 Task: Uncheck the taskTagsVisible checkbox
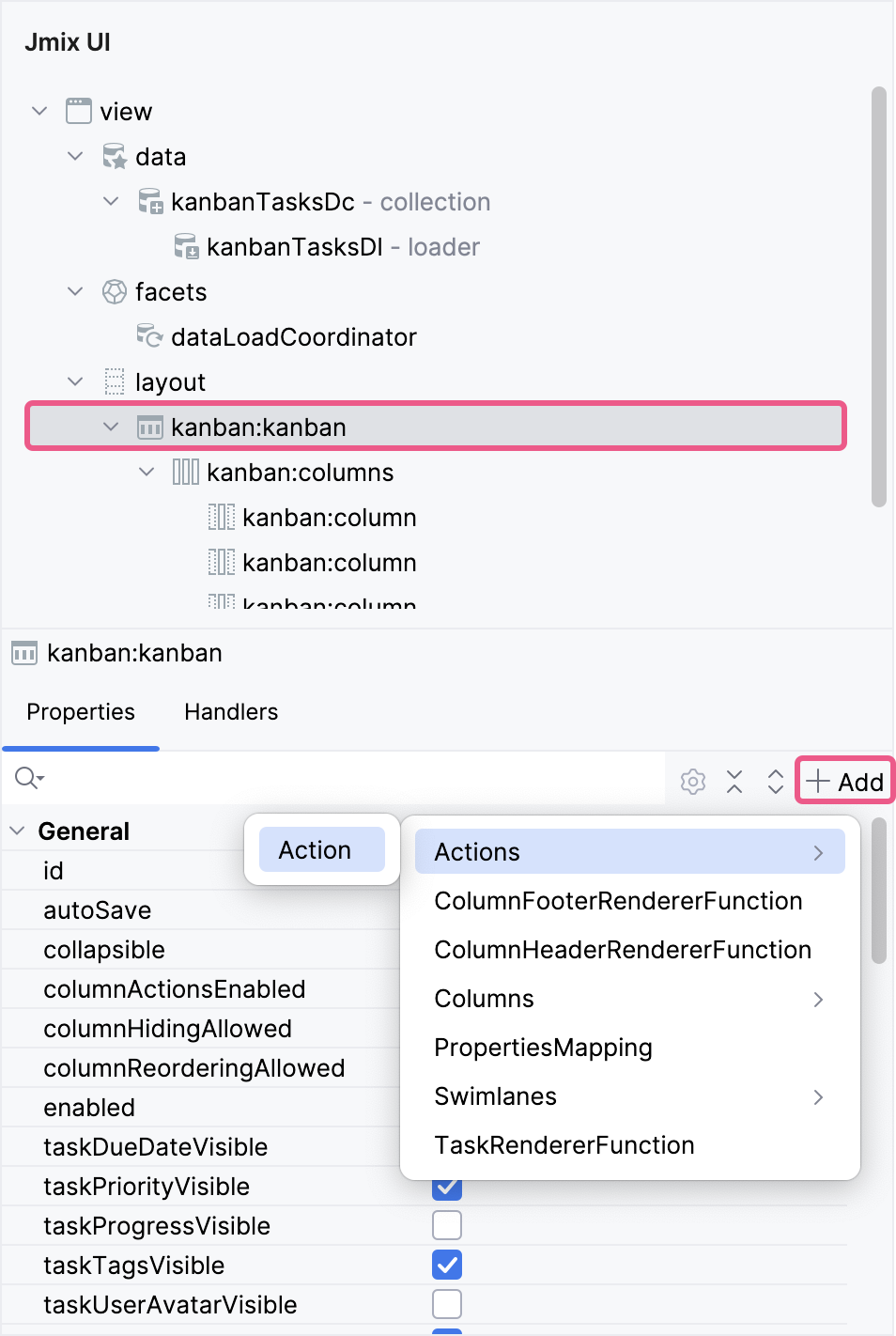tap(446, 1265)
